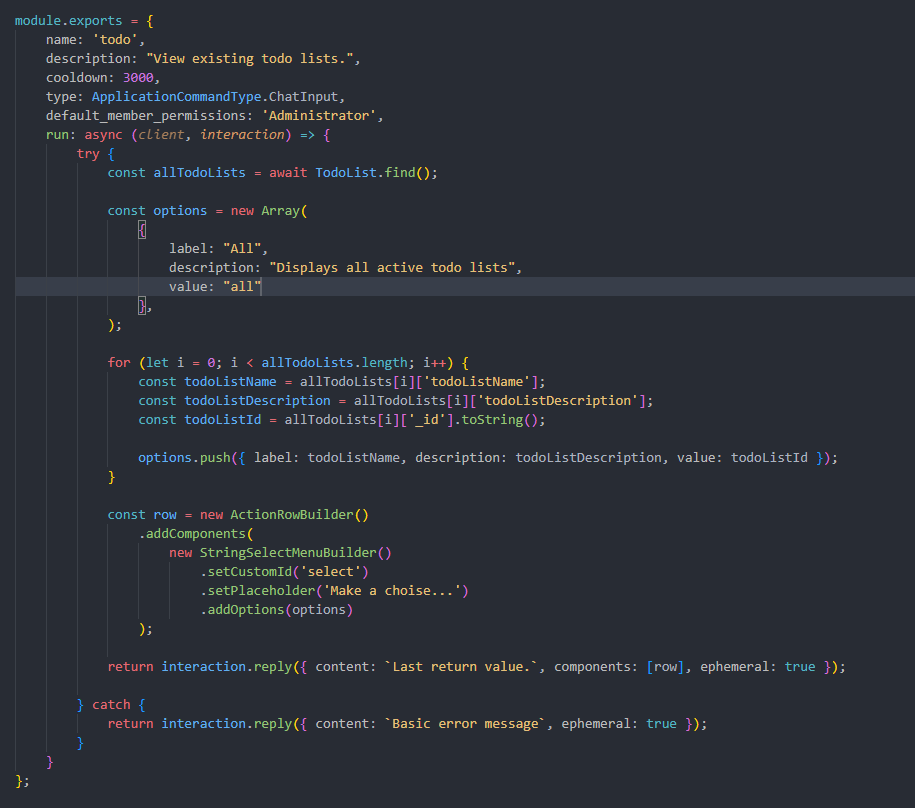Click the `Last return value.` template string

464,667
